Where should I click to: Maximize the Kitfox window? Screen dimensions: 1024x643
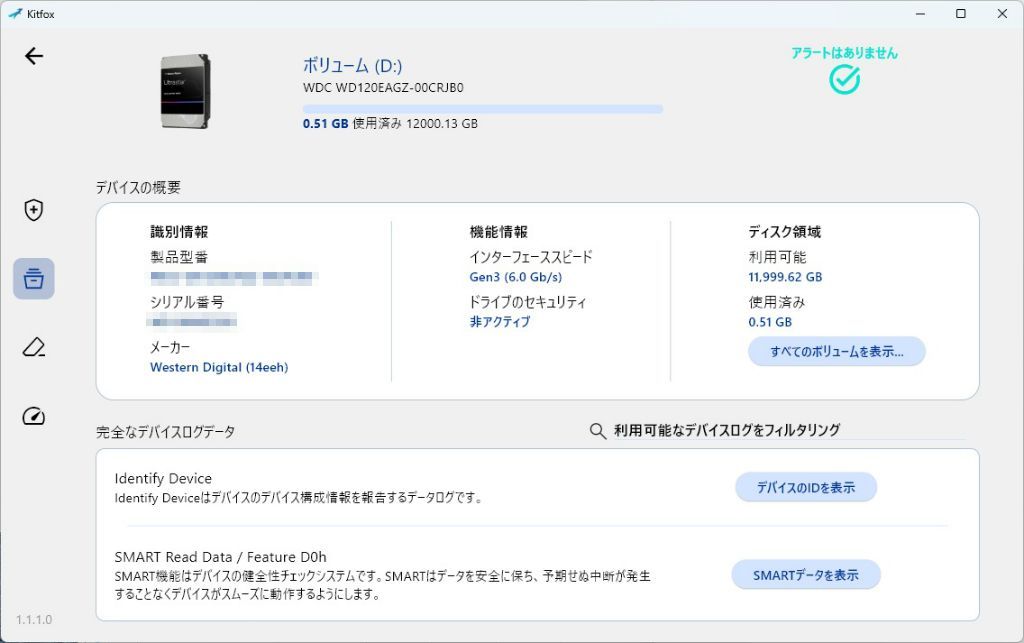[961, 14]
